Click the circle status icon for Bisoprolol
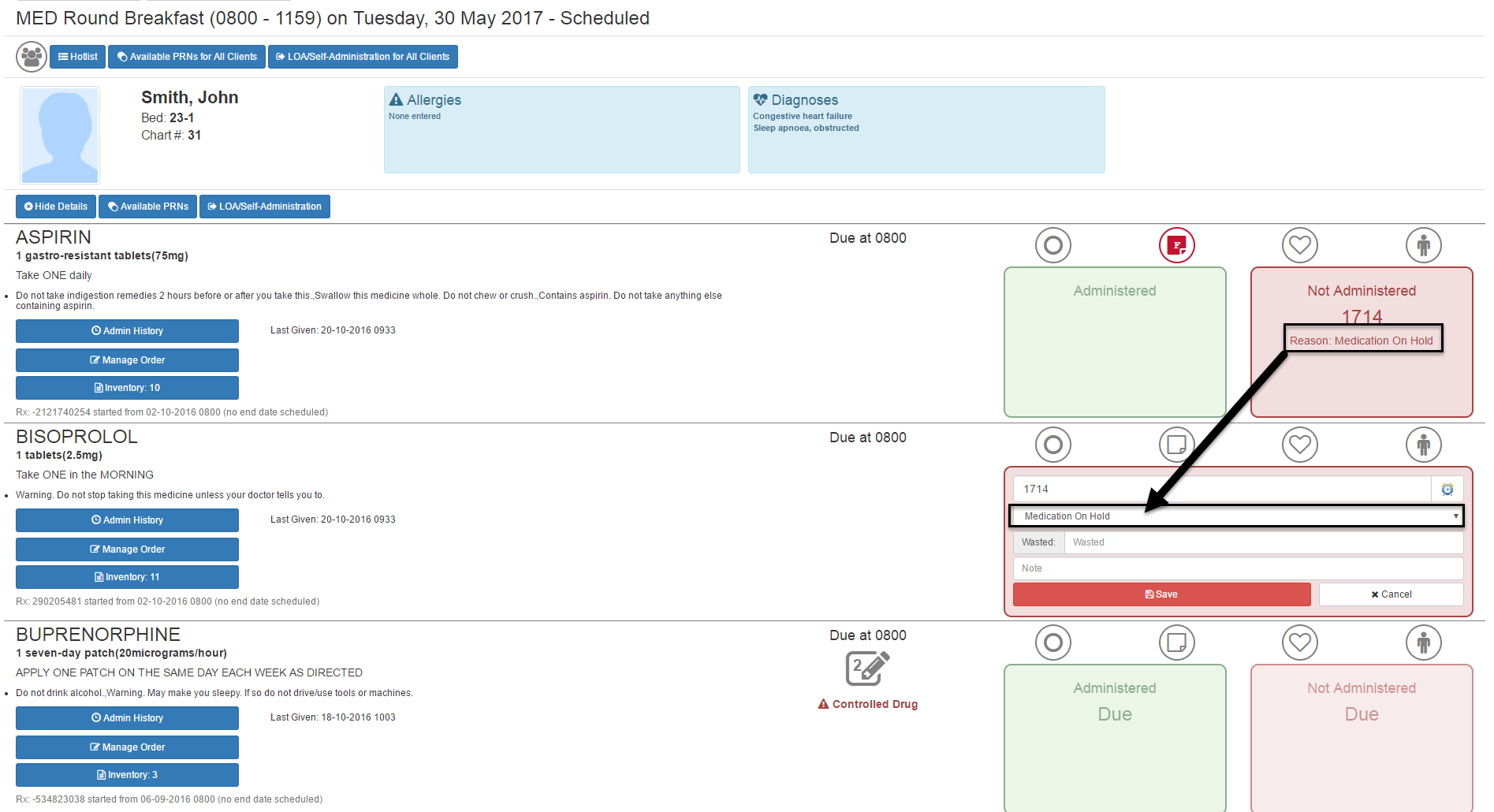The height and width of the screenshot is (812, 1494). click(x=1053, y=445)
